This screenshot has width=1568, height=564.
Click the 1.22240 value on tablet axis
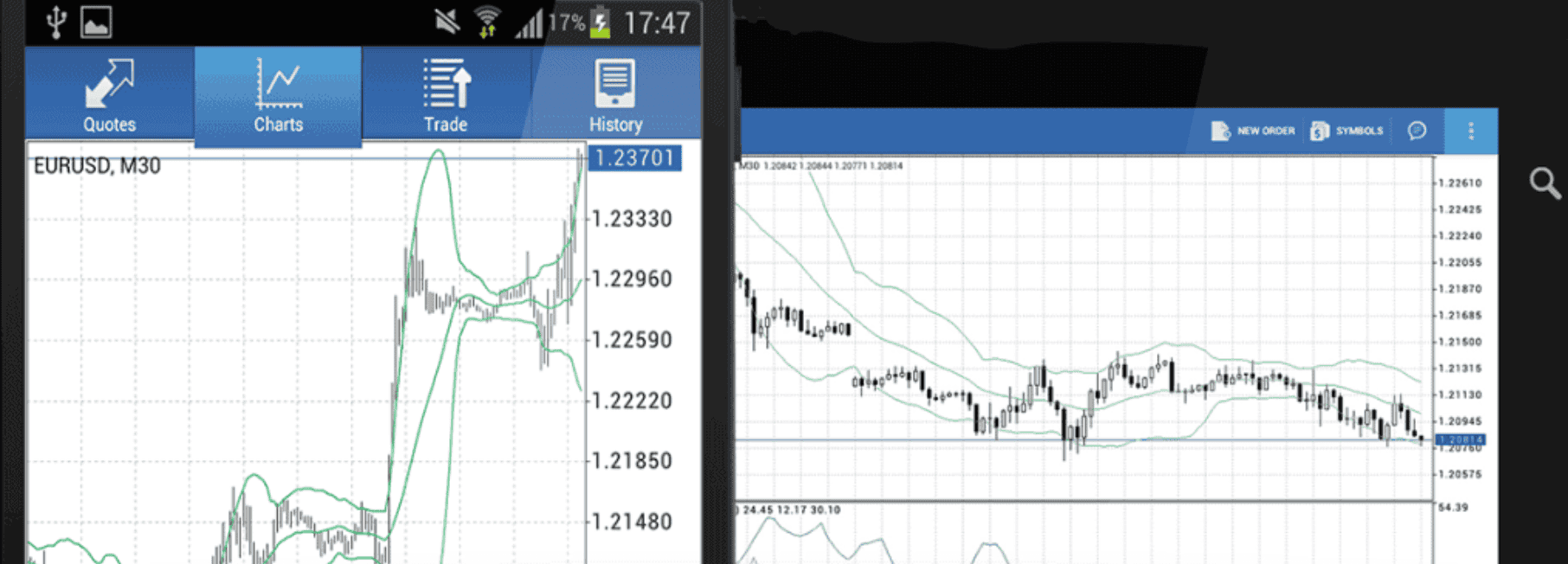[x=1460, y=236]
